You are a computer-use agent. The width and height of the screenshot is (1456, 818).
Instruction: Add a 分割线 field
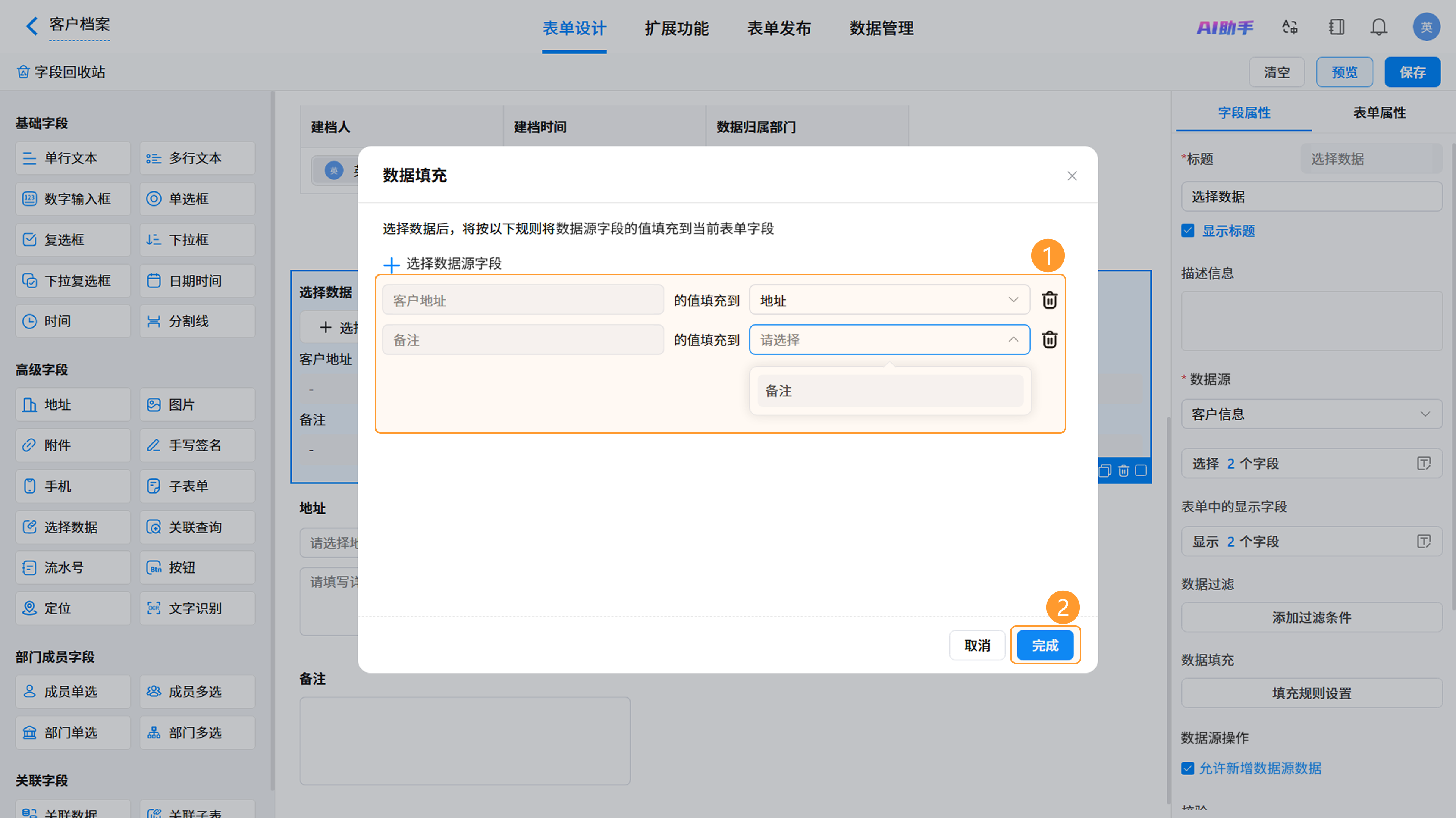[197, 321]
